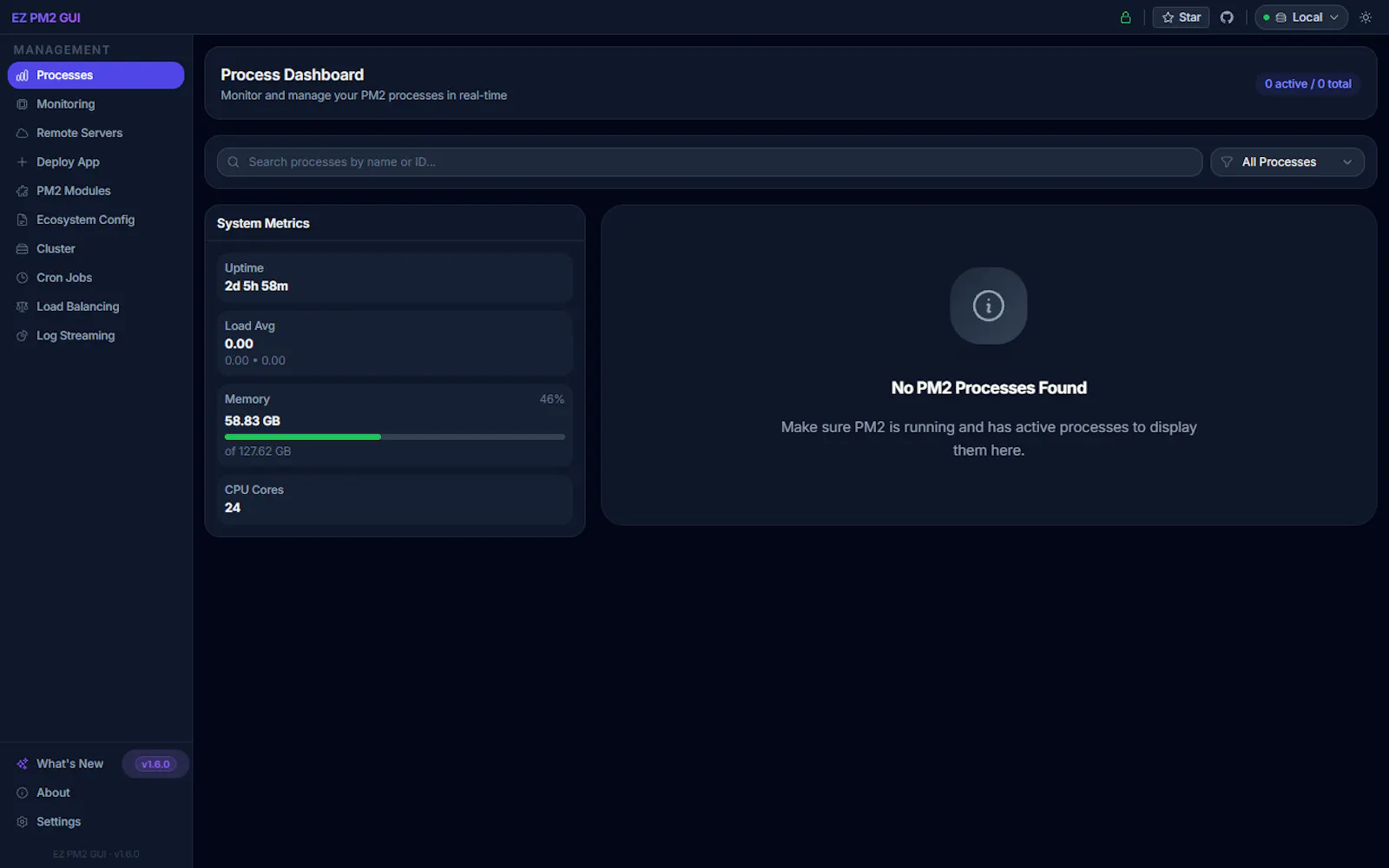
Task: Select Cluster in the sidebar
Action: tap(95, 249)
